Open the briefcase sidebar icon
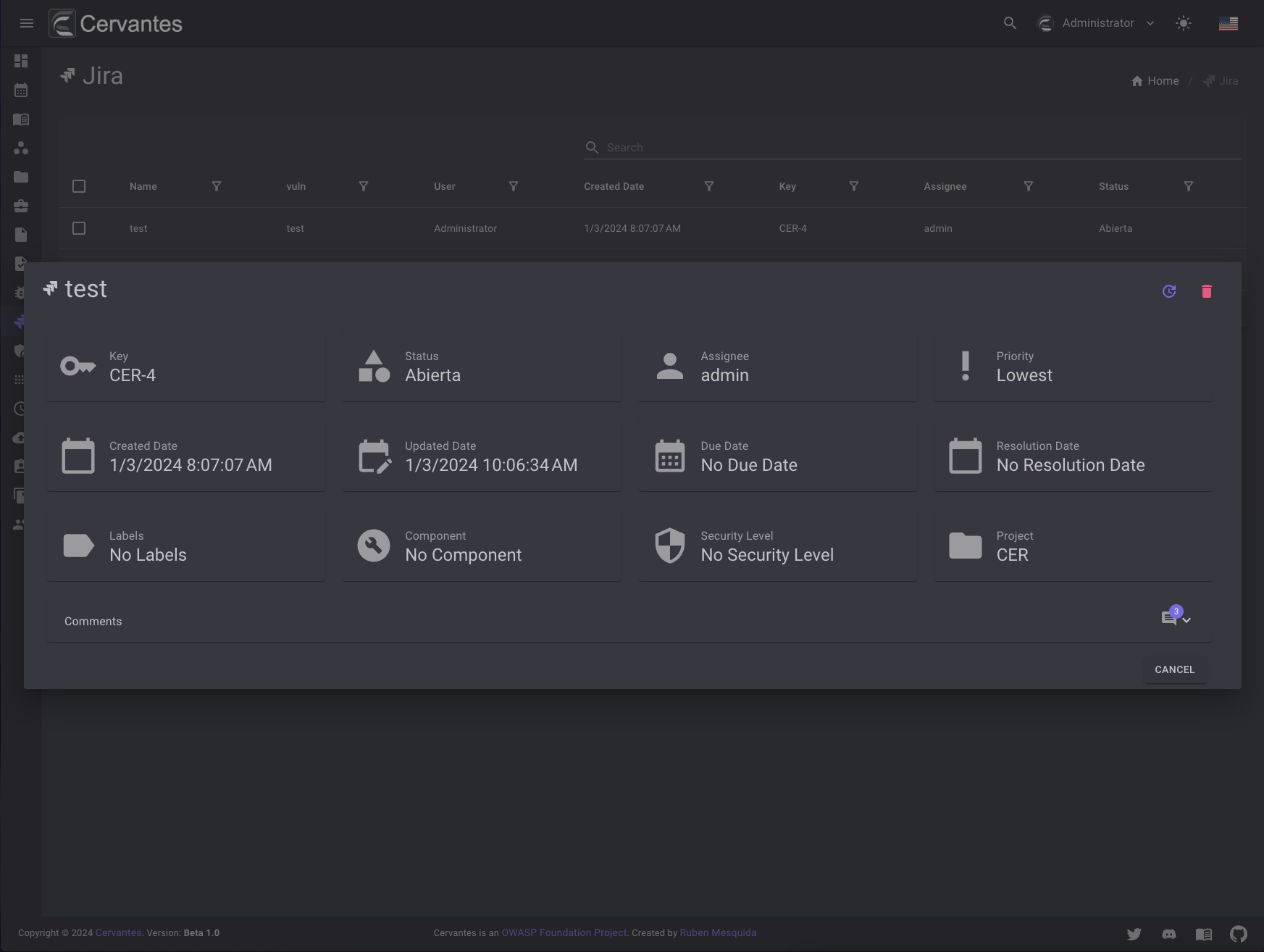The width and height of the screenshot is (1264, 952). point(21,206)
